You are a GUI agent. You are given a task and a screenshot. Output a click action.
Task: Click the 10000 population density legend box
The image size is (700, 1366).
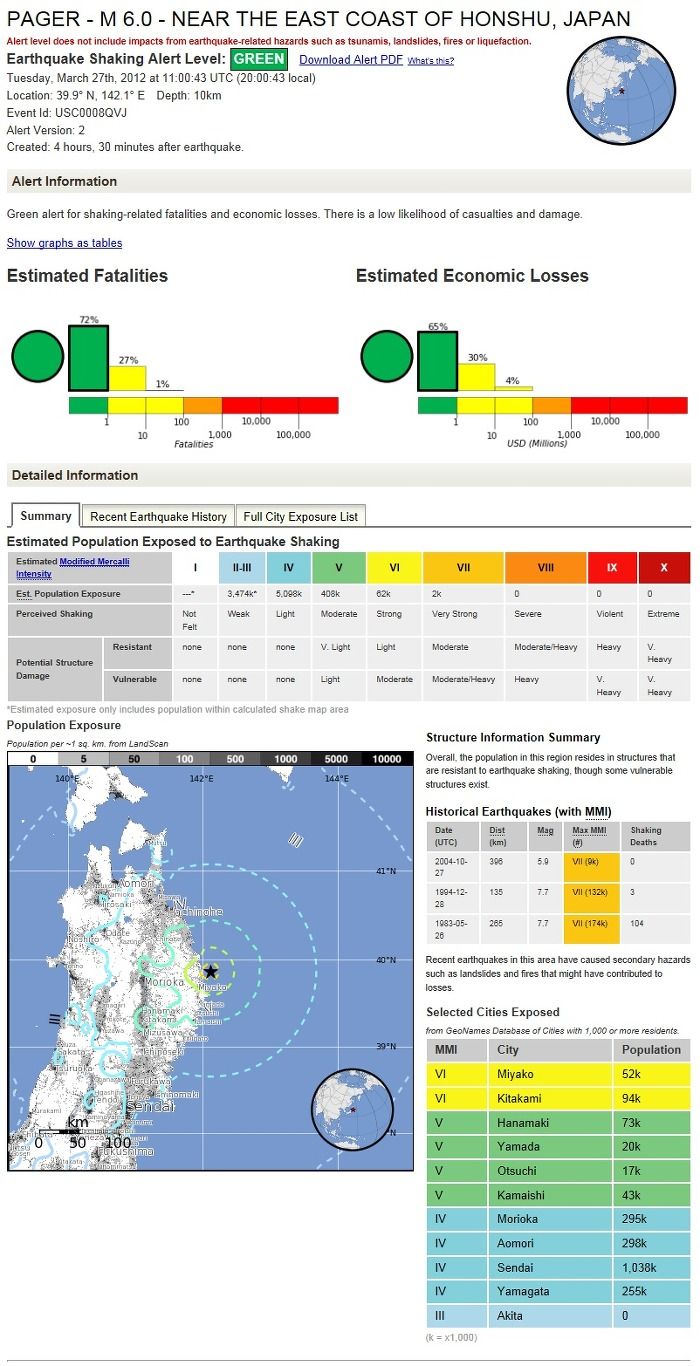pos(387,759)
